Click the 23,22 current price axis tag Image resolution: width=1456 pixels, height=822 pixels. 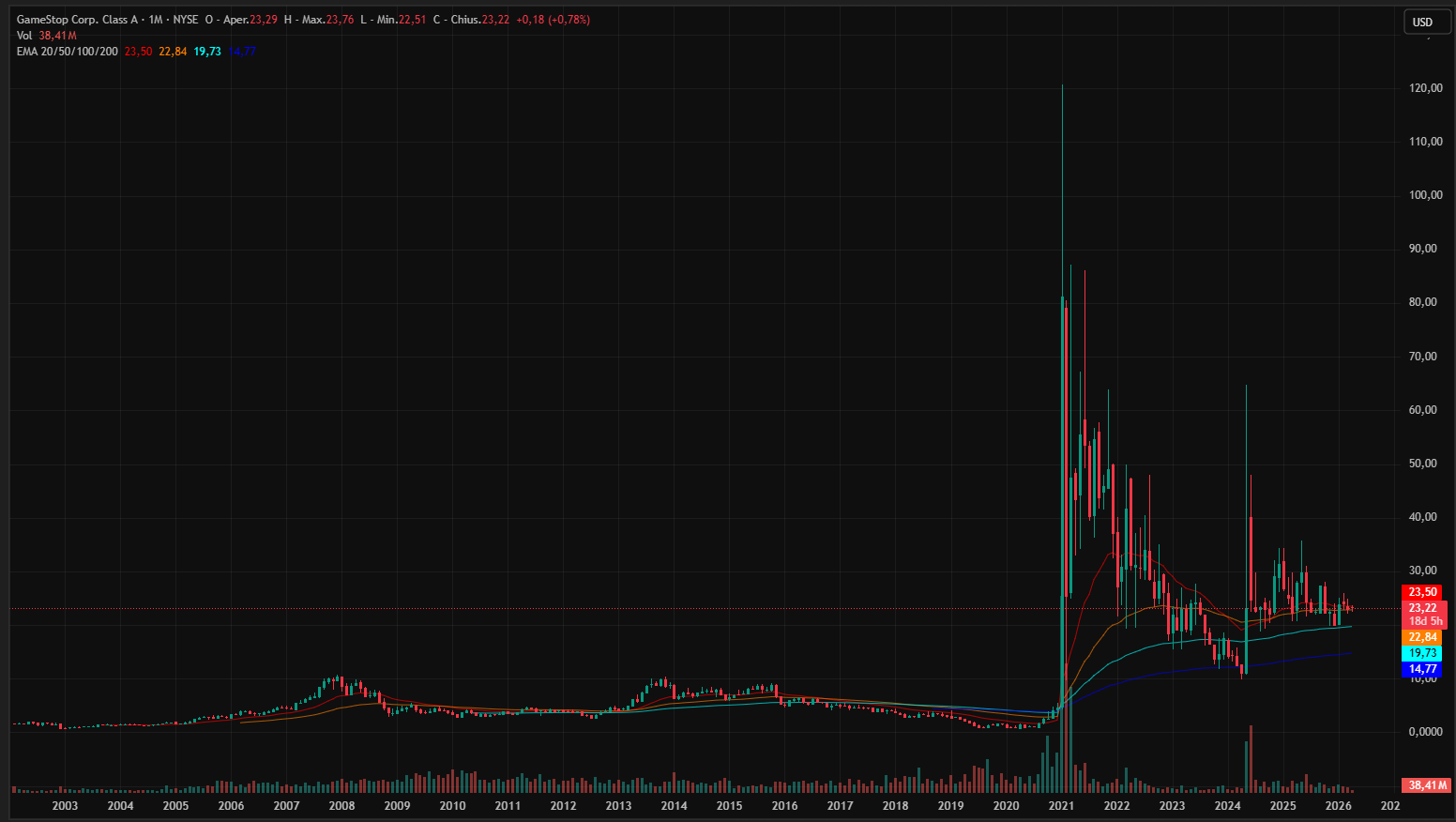tap(1423, 608)
